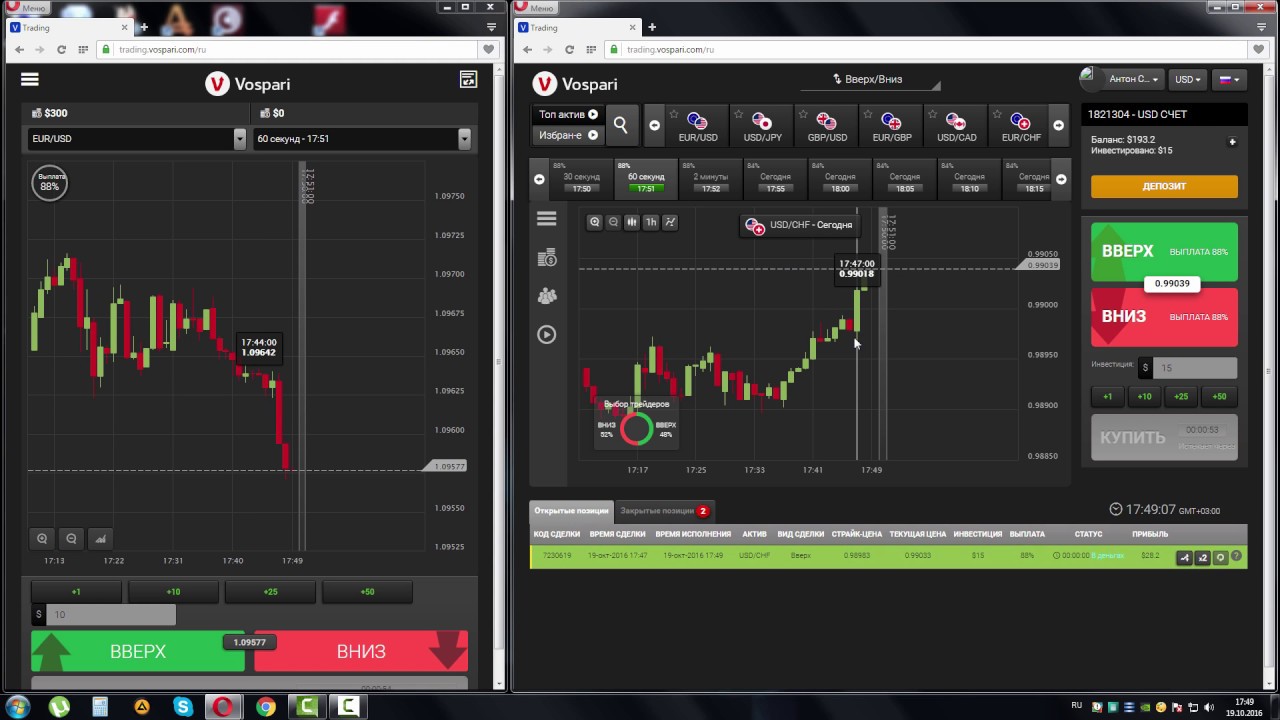The height and width of the screenshot is (720, 1280).
Task: Switch to the Закрытые позиции tab
Action: click(x=664, y=511)
